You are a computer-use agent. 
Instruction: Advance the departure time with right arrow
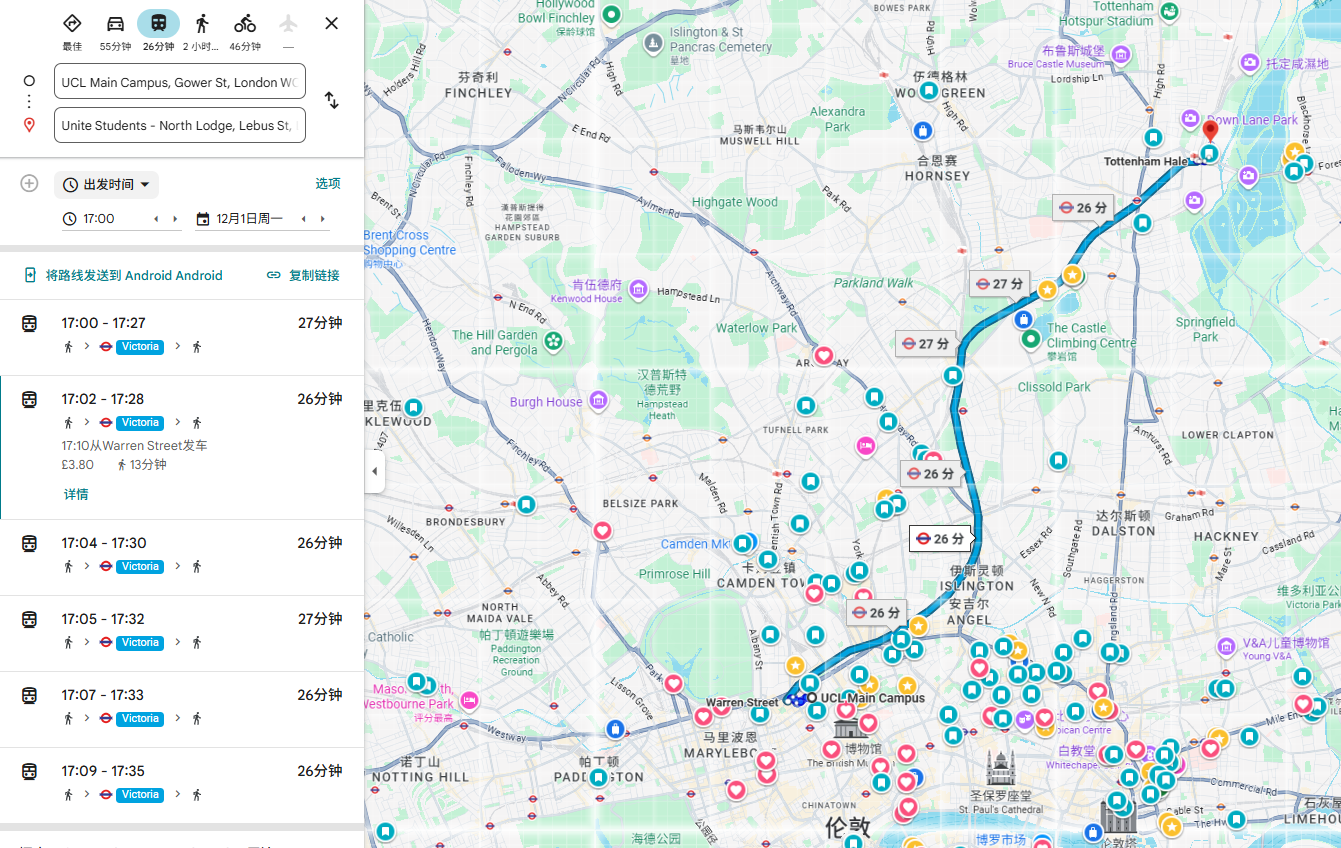tap(175, 219)
